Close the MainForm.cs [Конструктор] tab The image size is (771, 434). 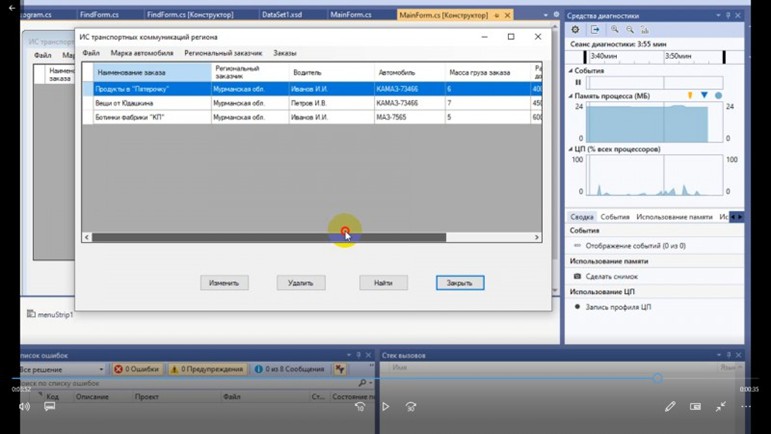tap(507, 15)
